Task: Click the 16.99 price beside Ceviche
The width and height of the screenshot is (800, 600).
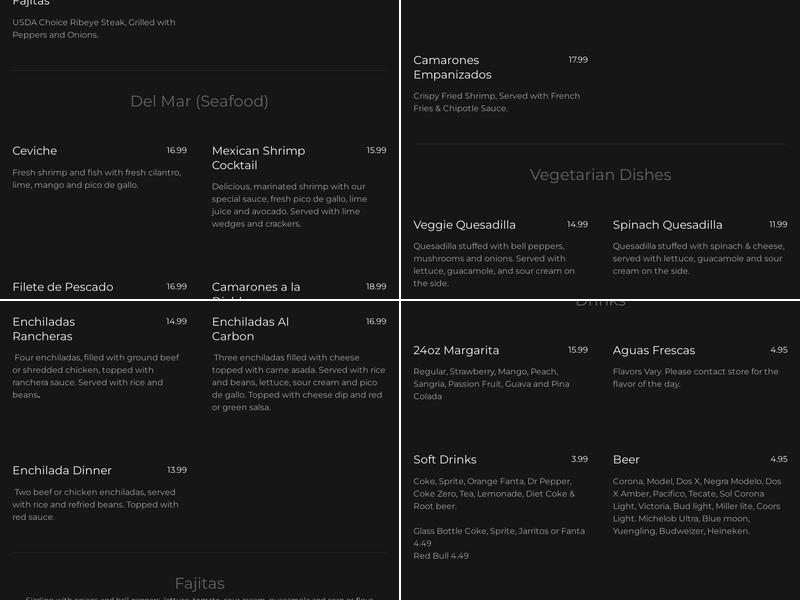Action: tap(176, 151)
